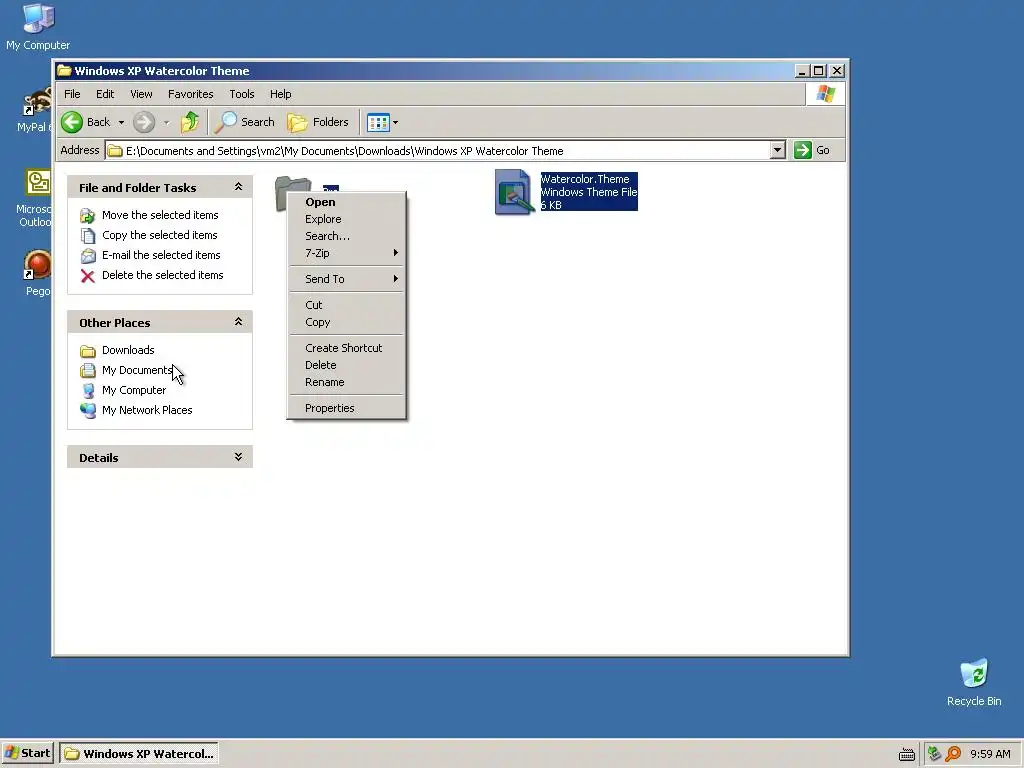The height and width of the screenshot is (768, 1024).
Task: Click E-mail the selected items link
Action: [161, 255]
